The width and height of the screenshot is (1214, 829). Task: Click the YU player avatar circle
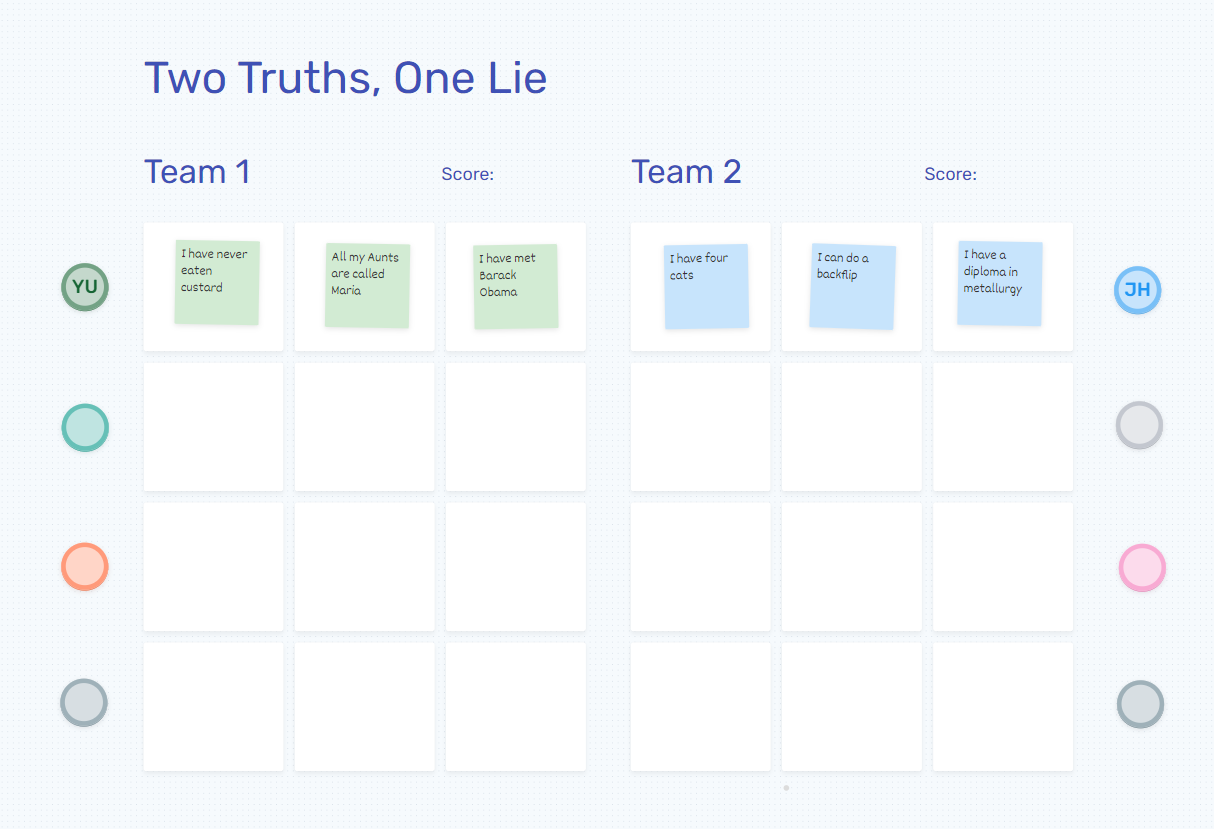click(x=85, y=287)
